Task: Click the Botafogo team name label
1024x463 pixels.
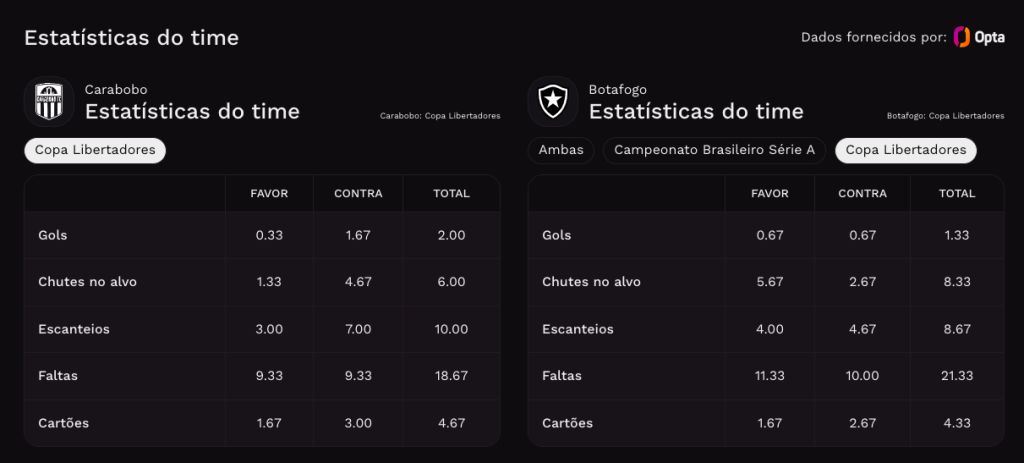Action: tap(617, 89)
